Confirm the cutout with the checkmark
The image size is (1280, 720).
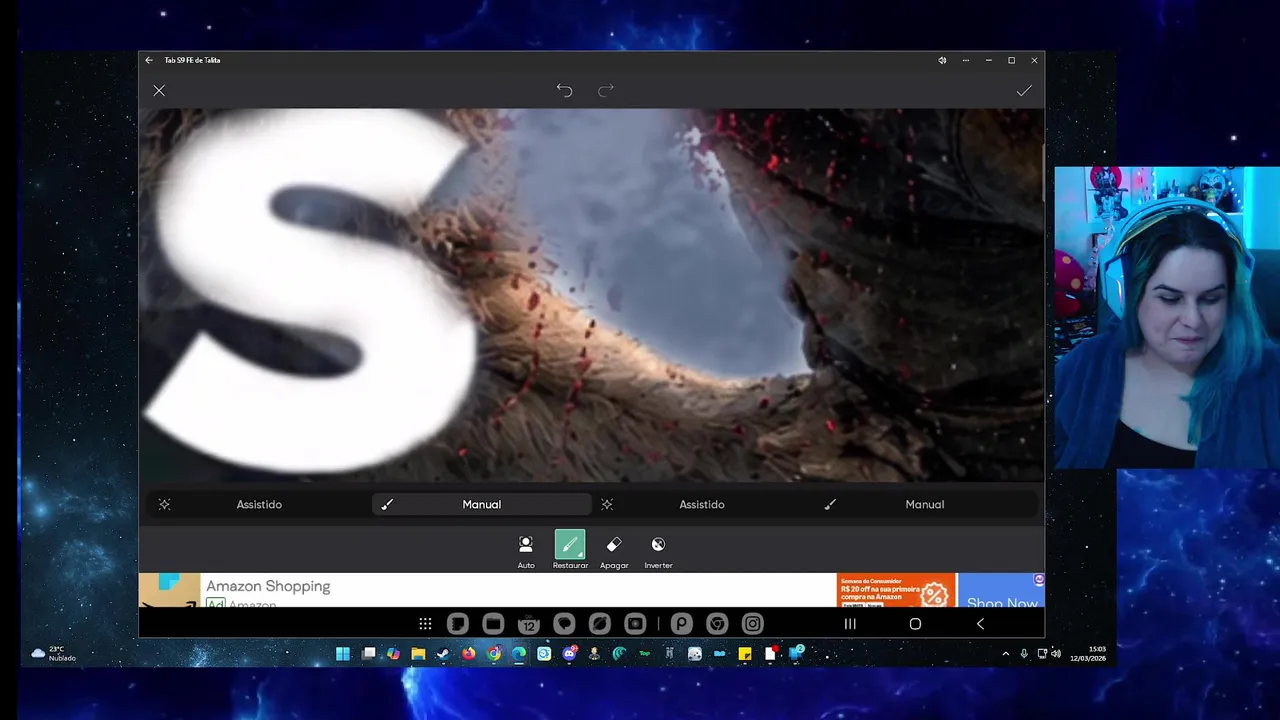(1024, 91)
